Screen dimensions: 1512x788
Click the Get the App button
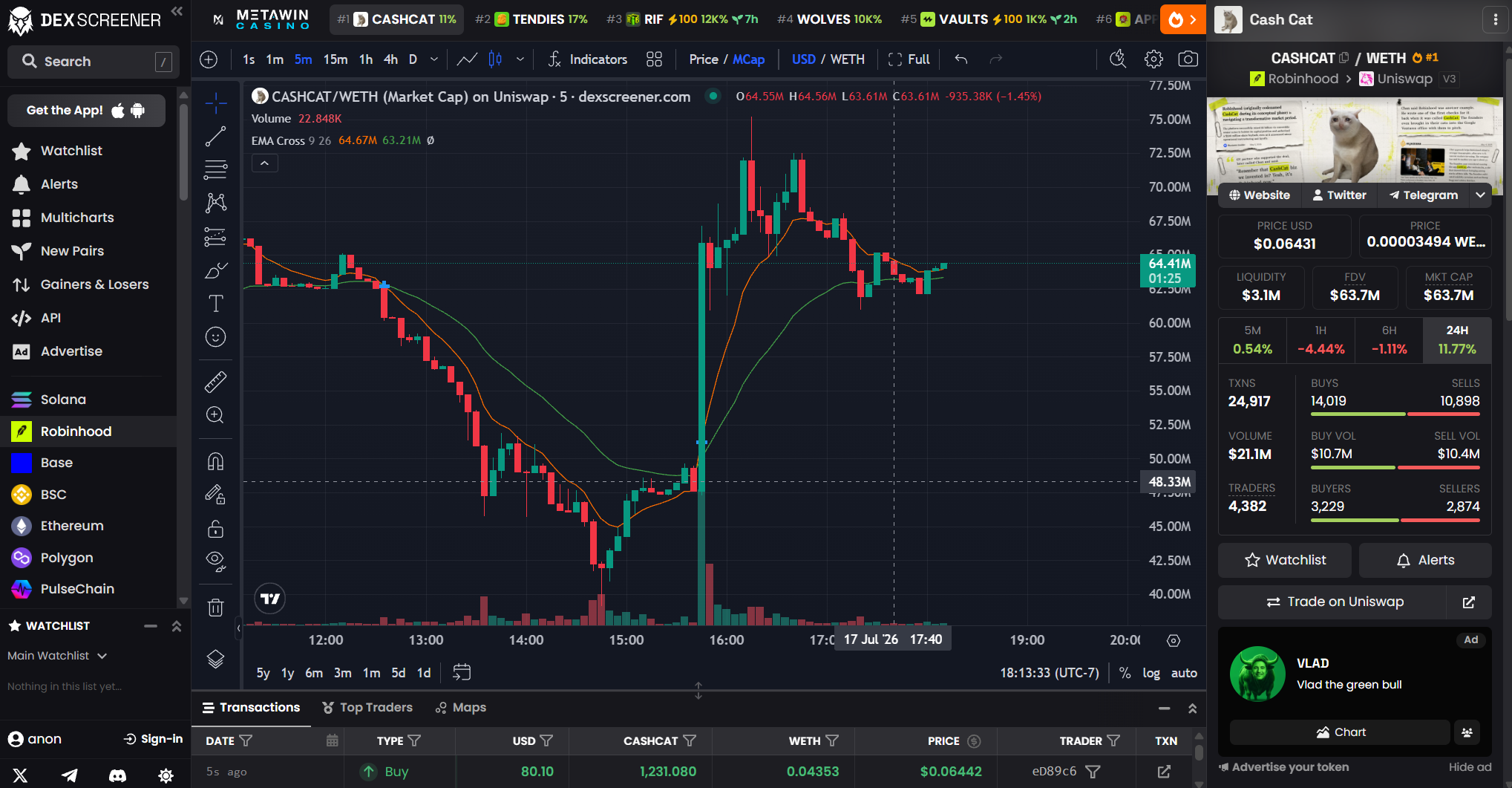(x=86, y=111)
